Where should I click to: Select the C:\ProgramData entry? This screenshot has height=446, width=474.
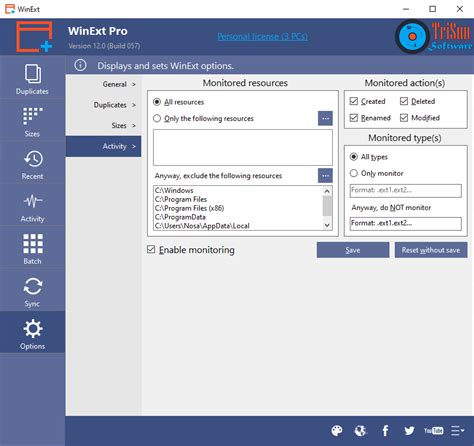[x=180, y=217]
